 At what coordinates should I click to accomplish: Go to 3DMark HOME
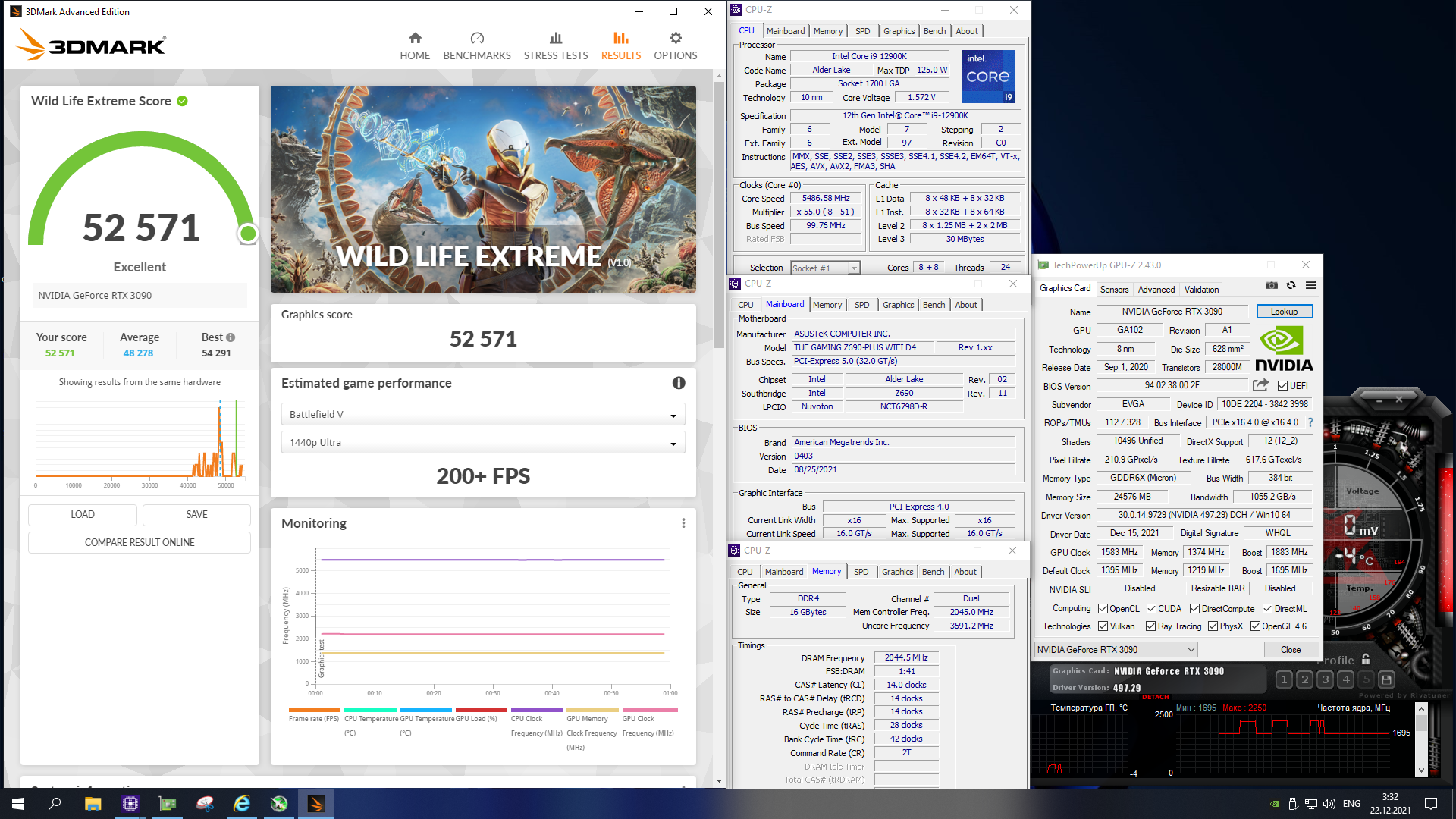tap(415, 46)
